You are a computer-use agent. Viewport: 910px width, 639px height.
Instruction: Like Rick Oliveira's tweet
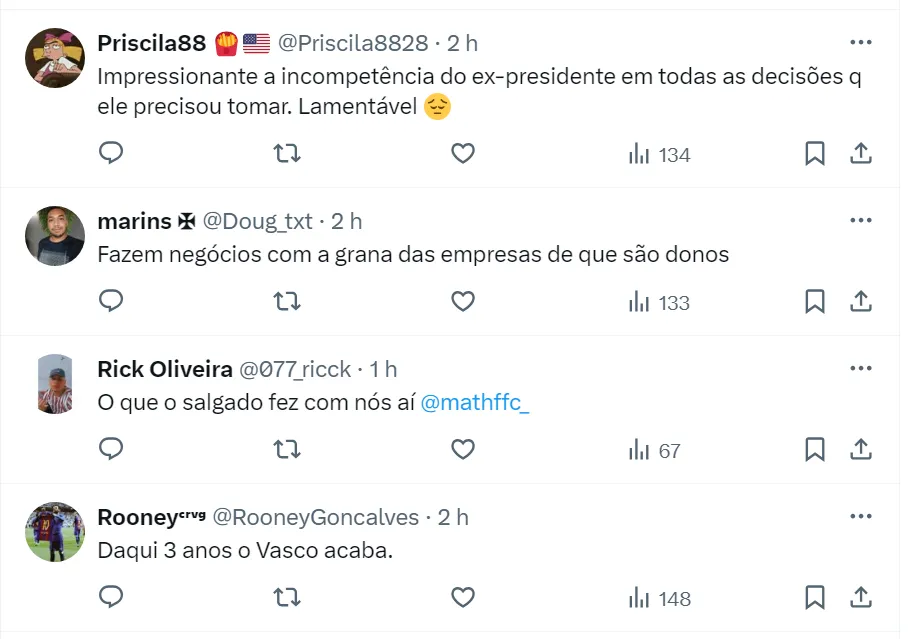pyautogui.click(x=462, y=450)
